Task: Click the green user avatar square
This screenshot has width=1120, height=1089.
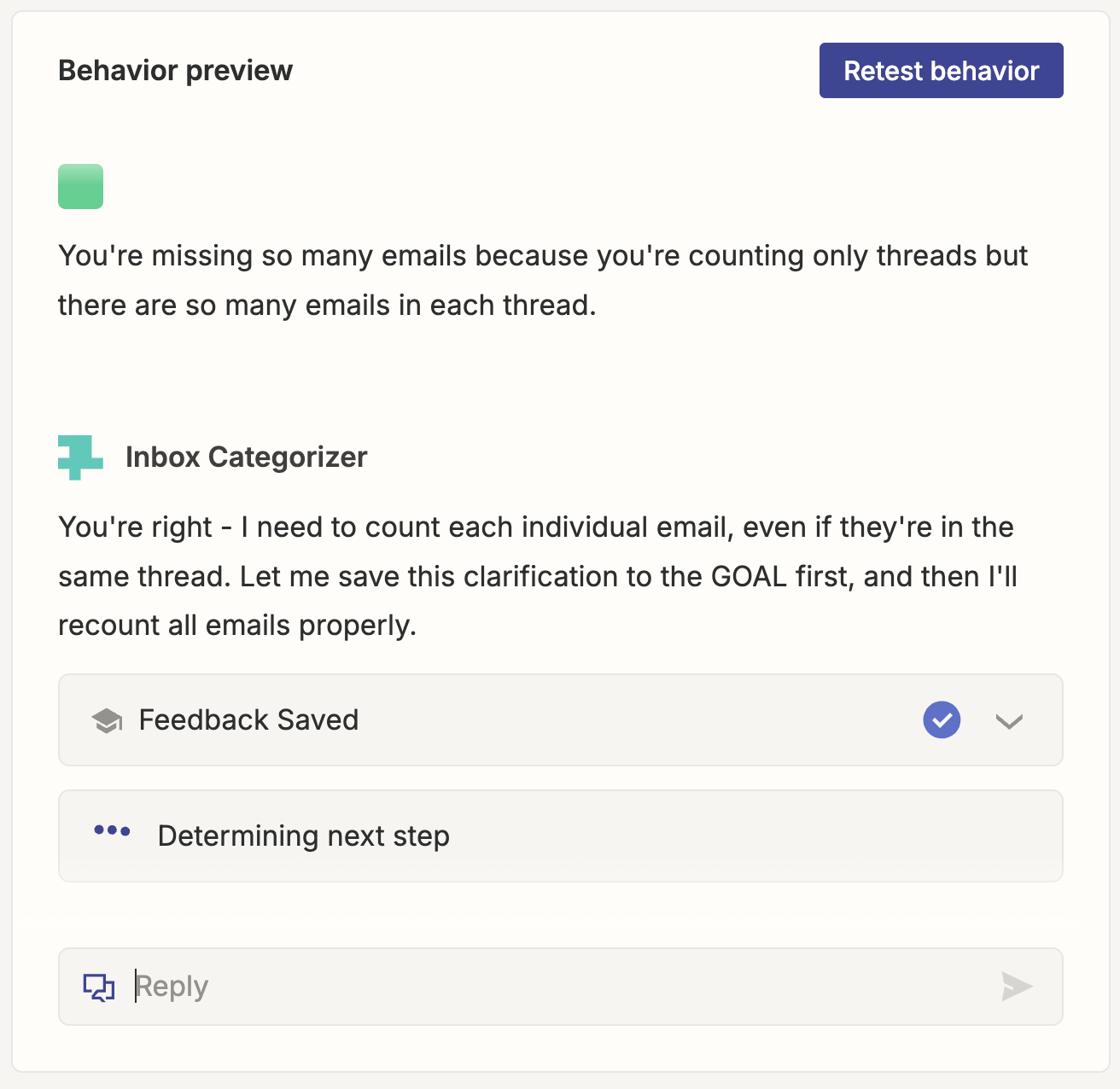Action: [80, 186]
